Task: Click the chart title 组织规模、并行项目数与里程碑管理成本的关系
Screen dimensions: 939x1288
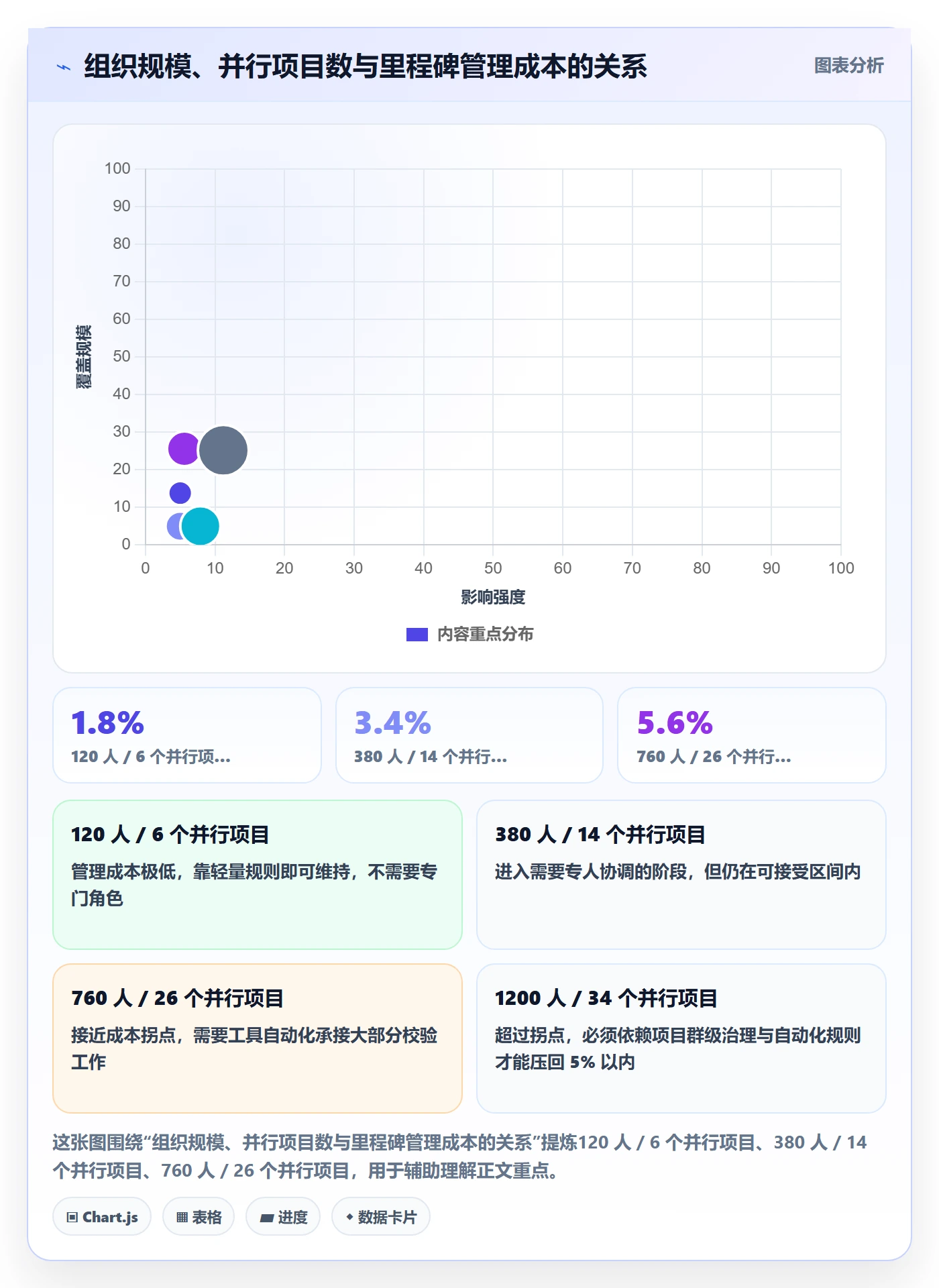Action: 366,66
